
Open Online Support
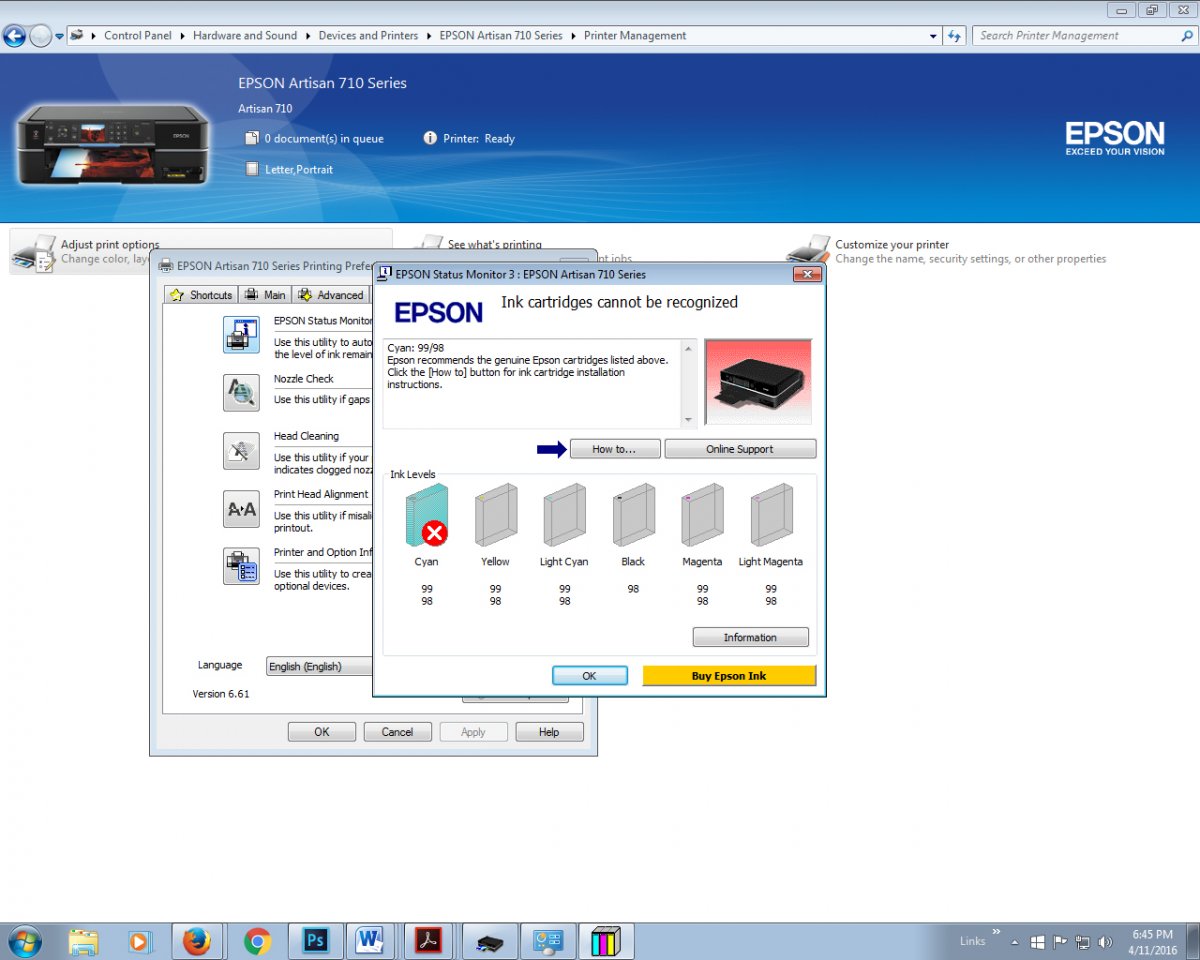(740, 449)
